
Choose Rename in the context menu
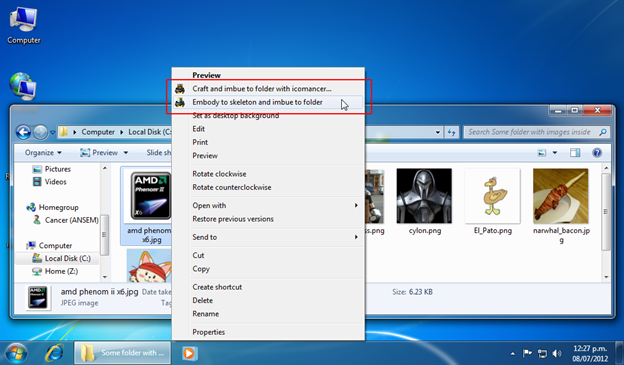tap(268, 314)
